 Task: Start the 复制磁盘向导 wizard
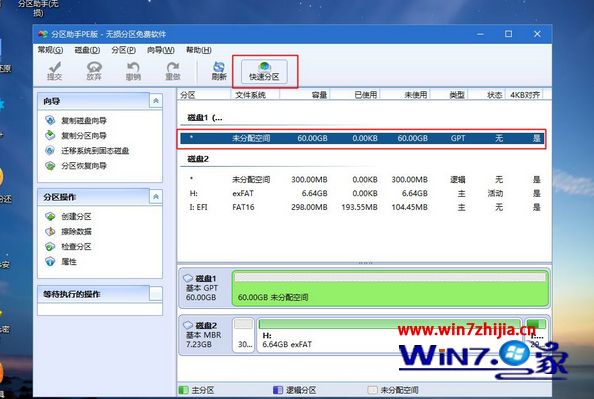pyautogui.click(x=84, y=120)
